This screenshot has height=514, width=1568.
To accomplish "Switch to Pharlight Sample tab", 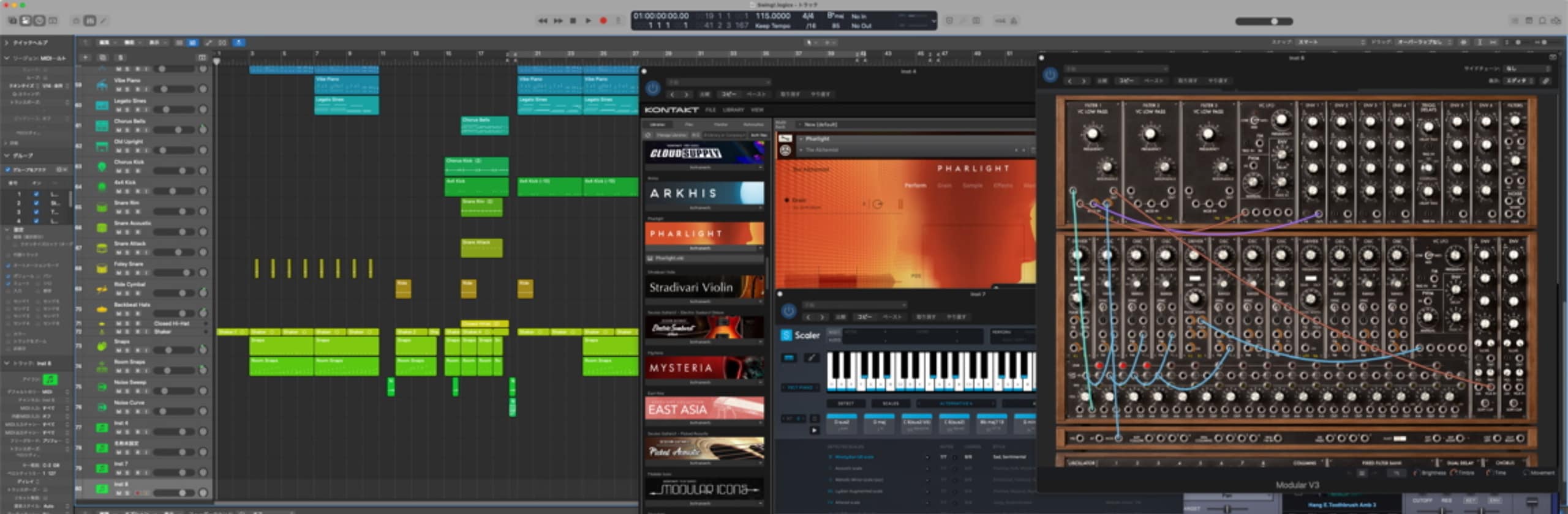I will click(x=973, y=185).
